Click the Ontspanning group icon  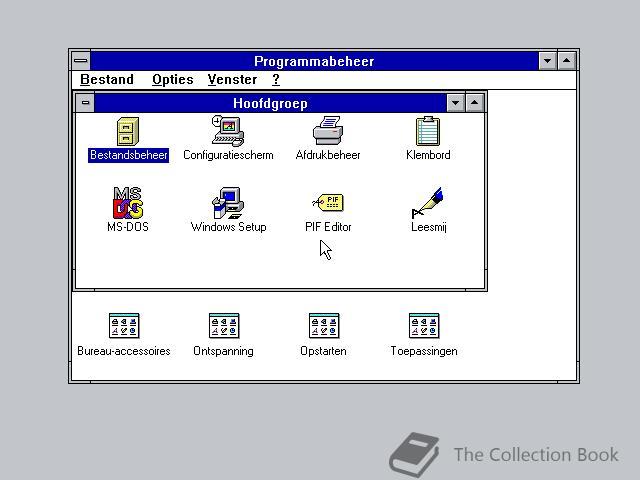[224, 326]
